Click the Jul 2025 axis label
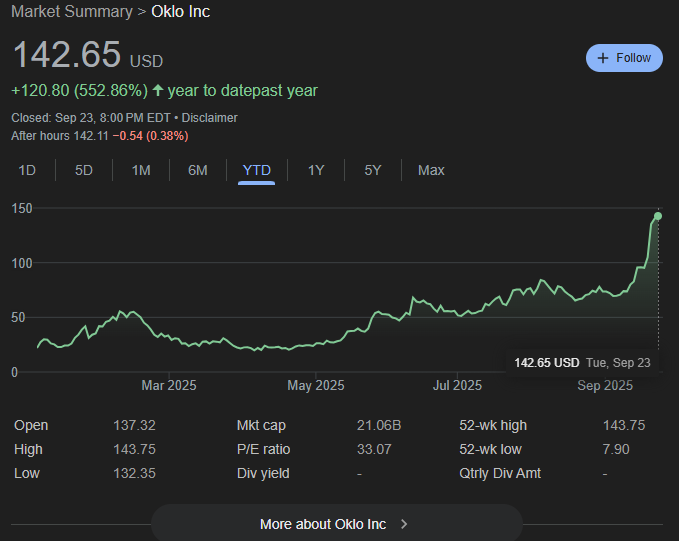This screenshot has height=541, width=679. click(x=457, y=386)
